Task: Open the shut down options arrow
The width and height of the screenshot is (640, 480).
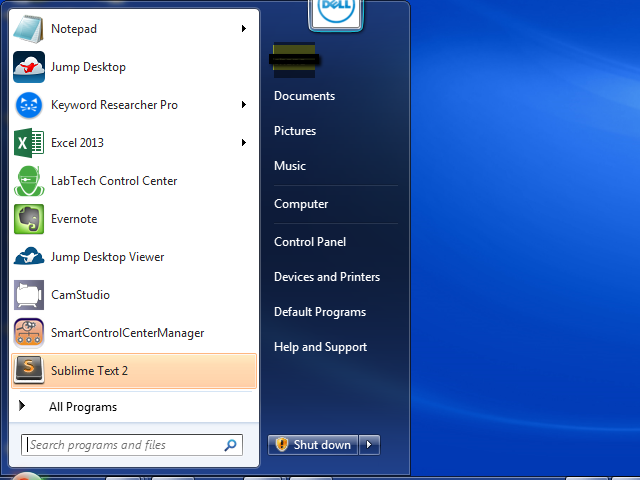Action: (369, 444)
